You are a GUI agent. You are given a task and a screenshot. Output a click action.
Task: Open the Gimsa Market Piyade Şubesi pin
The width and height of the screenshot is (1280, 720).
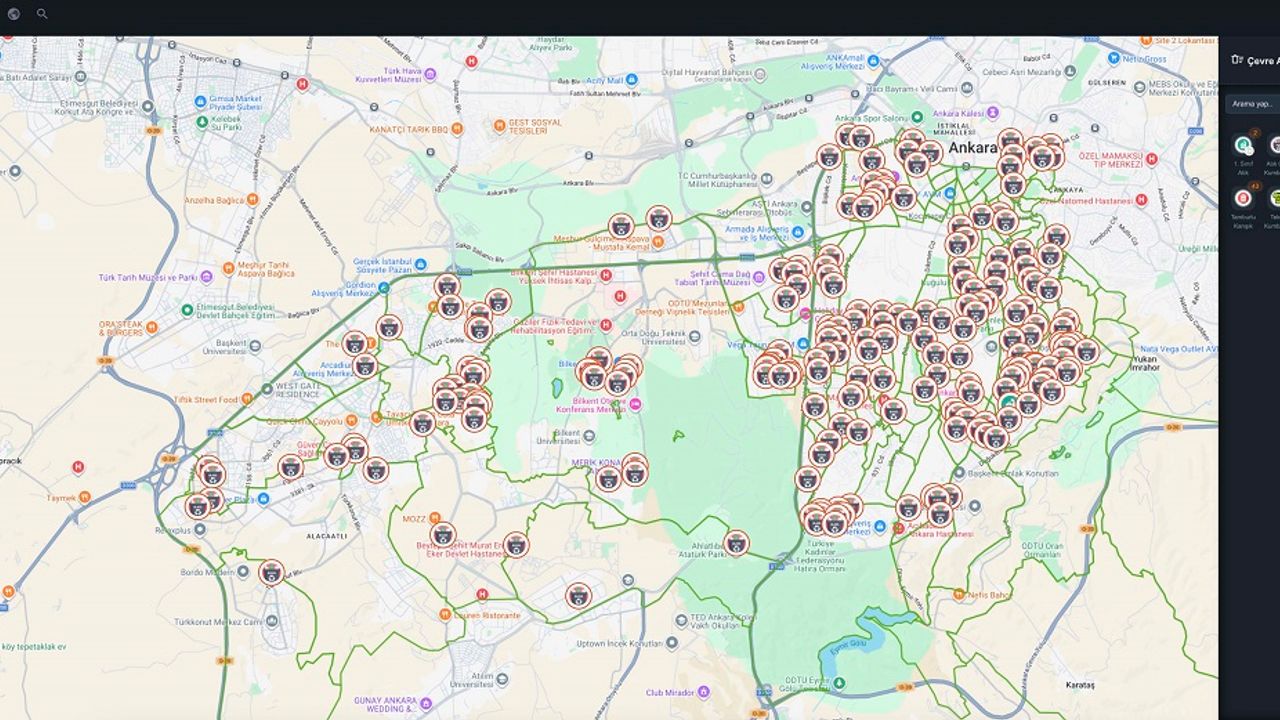point(200,101)
